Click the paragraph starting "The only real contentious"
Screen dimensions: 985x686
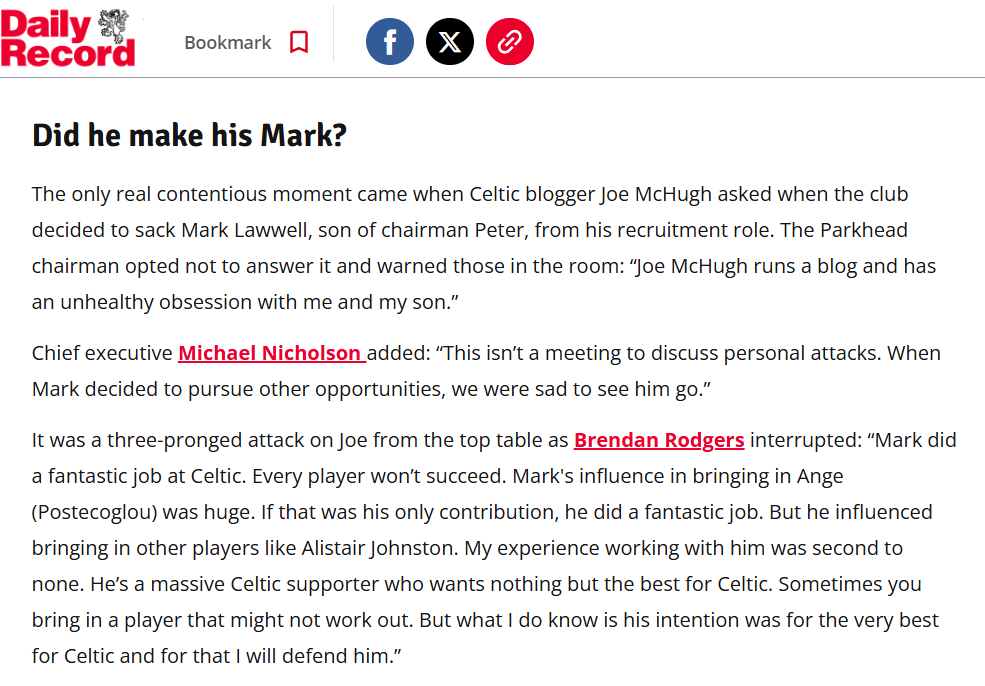point(484,248)
